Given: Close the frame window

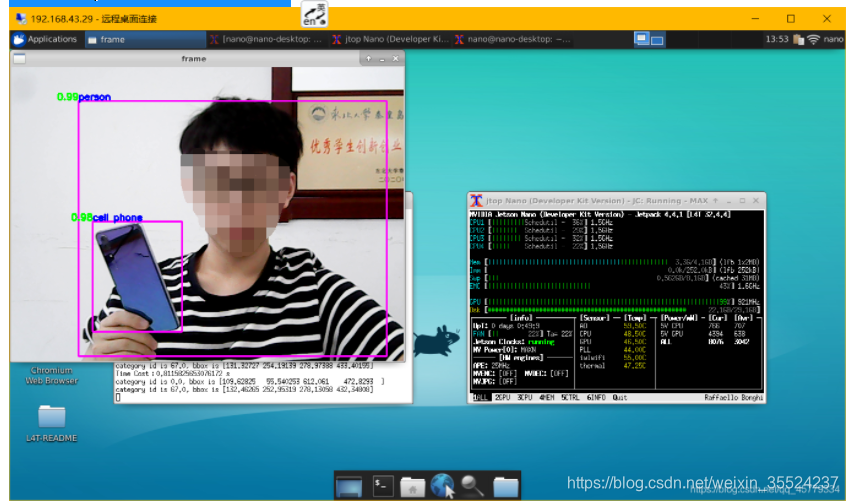Looking at the screenshot, I should (396, 58).
